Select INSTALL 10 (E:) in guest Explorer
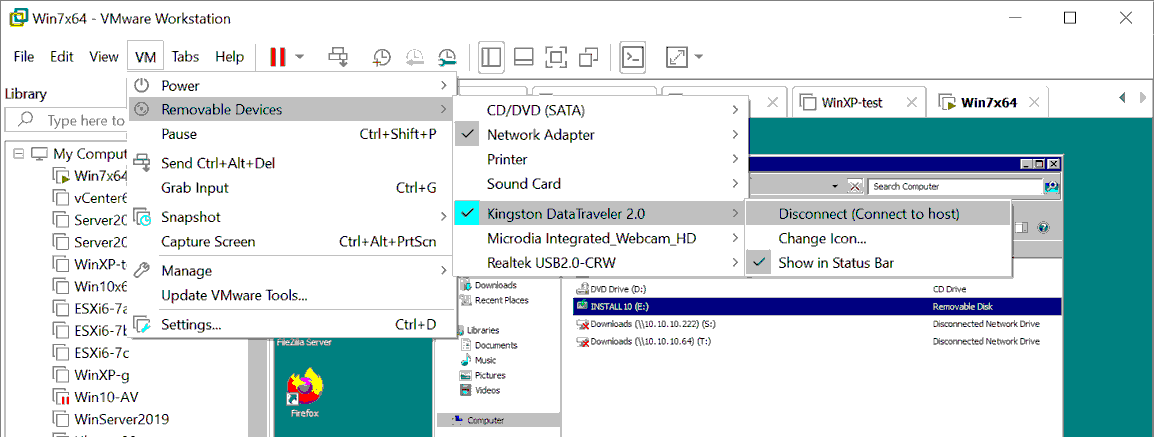The image size is (1154, 437). 816,307
